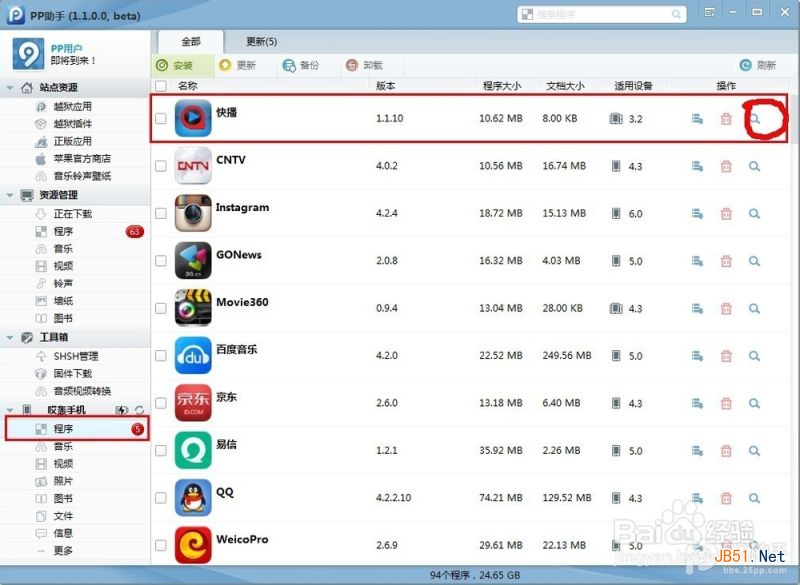Open 正在下载 in the sidebar
Image resolution: width=800 pixels, height=585 pixels.
tap(72, 214)
